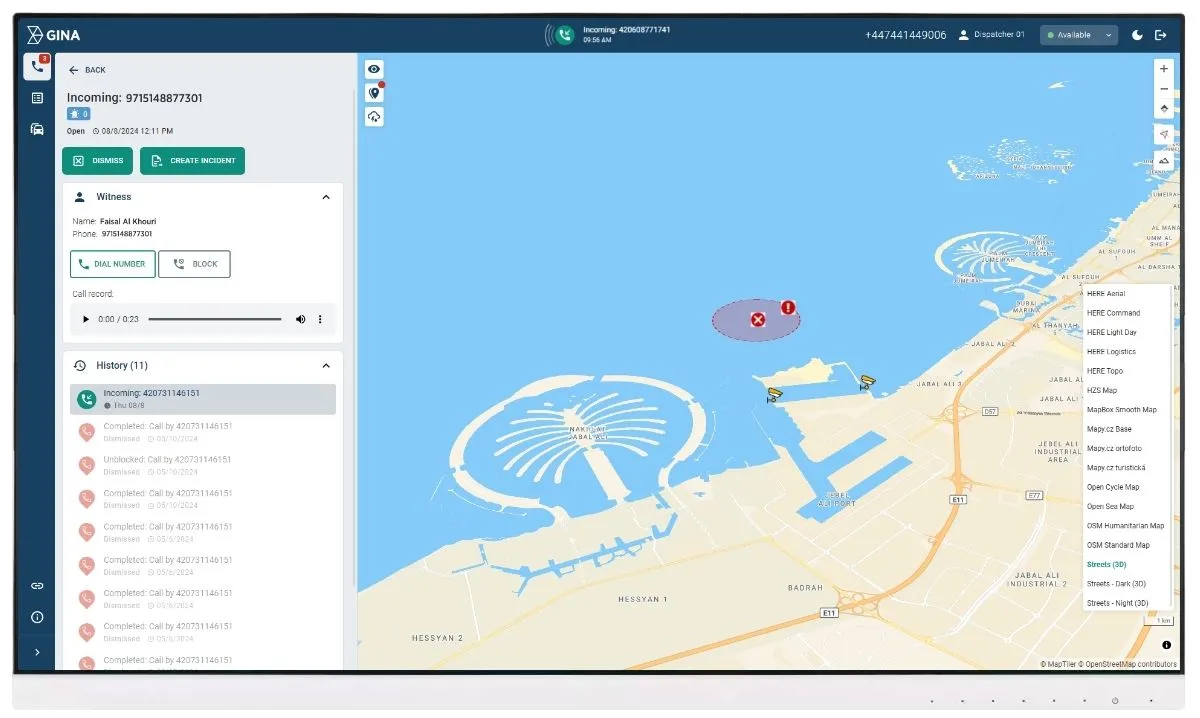The height and width of the screenshot is (718, 1200).
Task: Click the compass reset icon on map controls
Action: [1163, 108]
